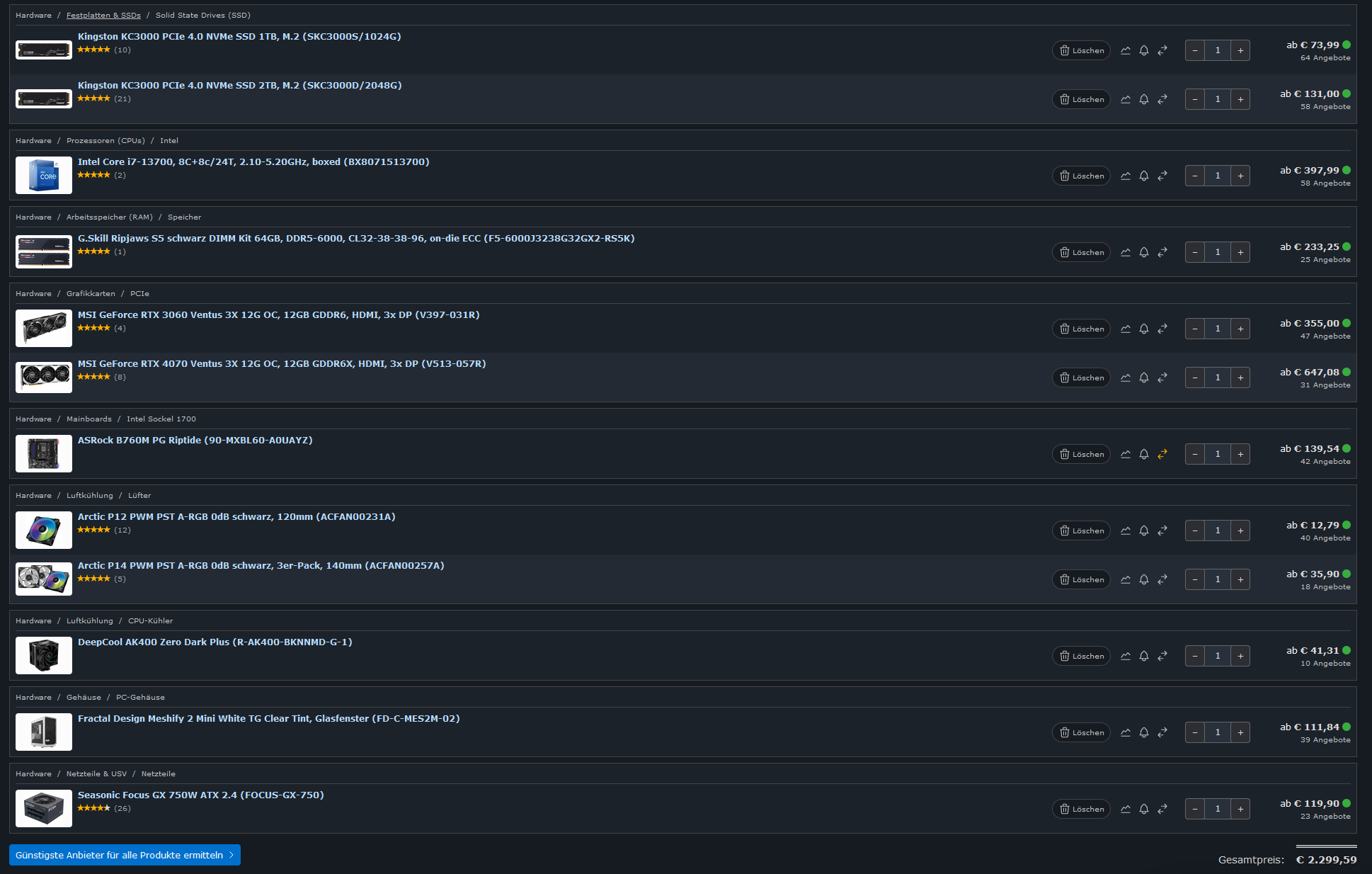Open price trend icon for MSI RTX 4070 Ventus
The height and width of the screenshot is (874, 1372).
(1126, 378)
